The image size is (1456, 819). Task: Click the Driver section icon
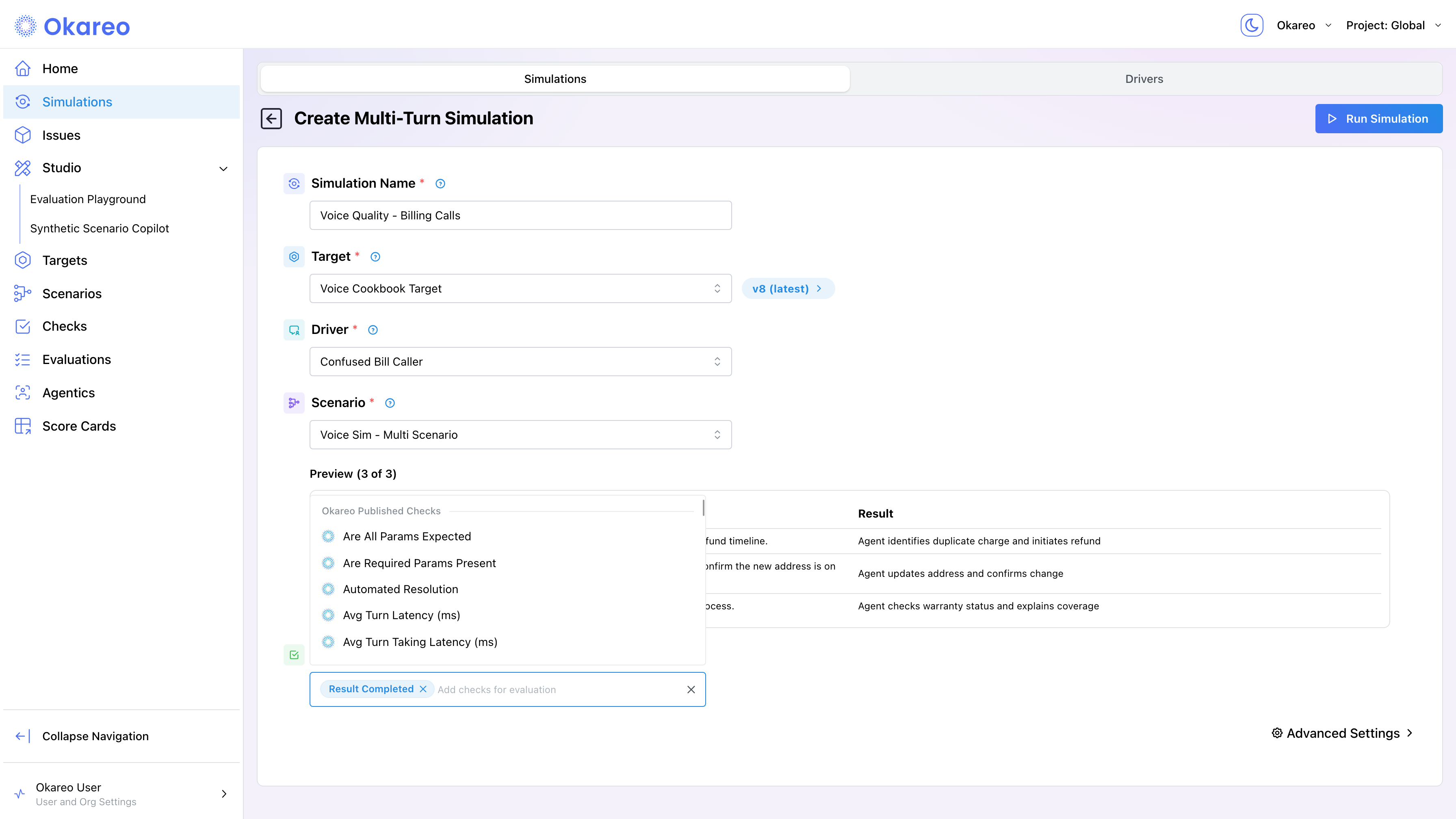(294, 329)
